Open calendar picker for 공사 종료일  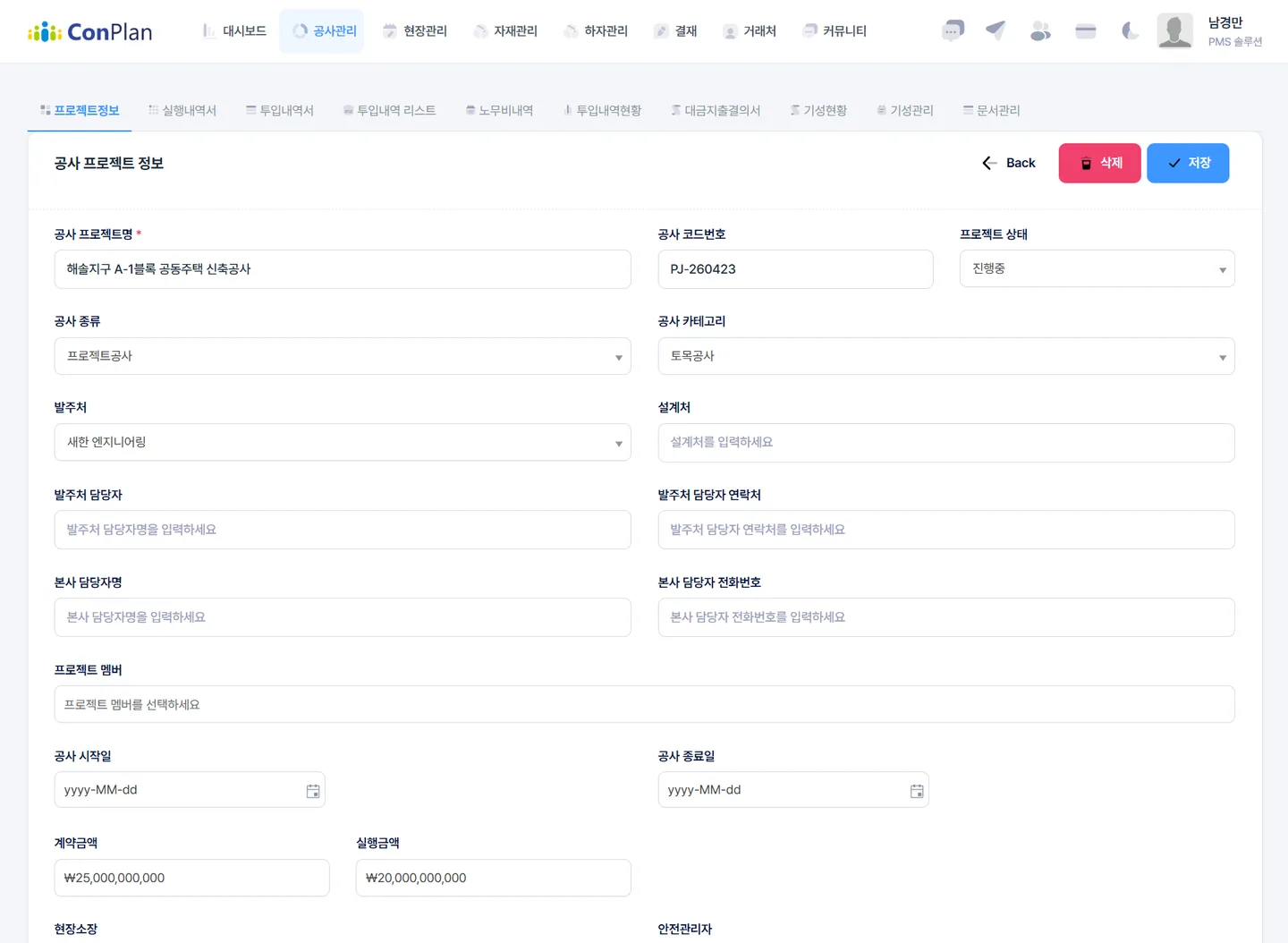pyautogui.click(x=917, y=791)
